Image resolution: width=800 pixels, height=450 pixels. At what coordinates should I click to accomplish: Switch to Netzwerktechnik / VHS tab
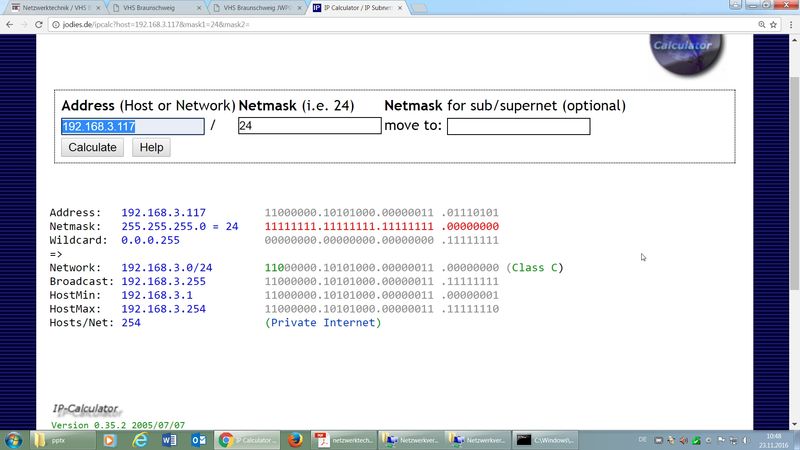tap(54, 8)
